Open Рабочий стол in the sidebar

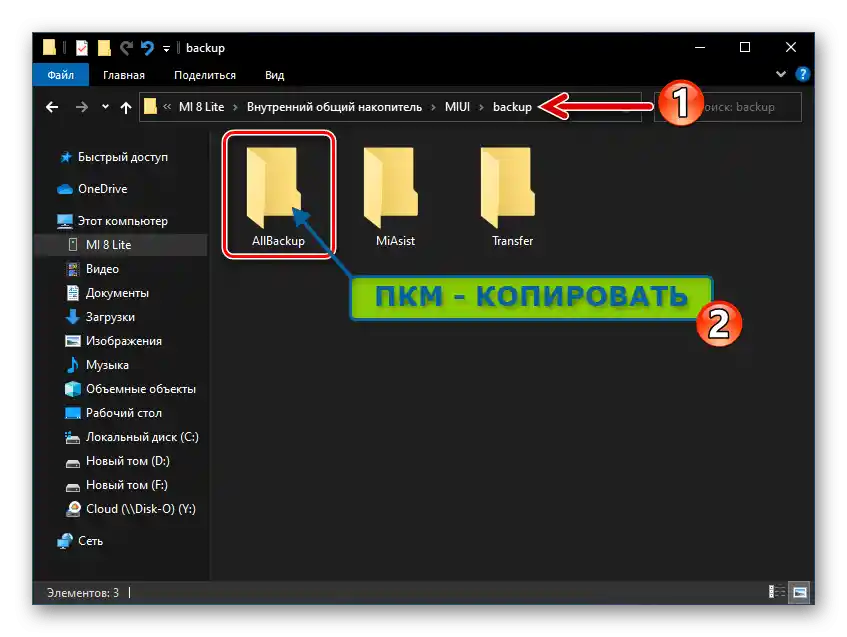coord(113,413)
